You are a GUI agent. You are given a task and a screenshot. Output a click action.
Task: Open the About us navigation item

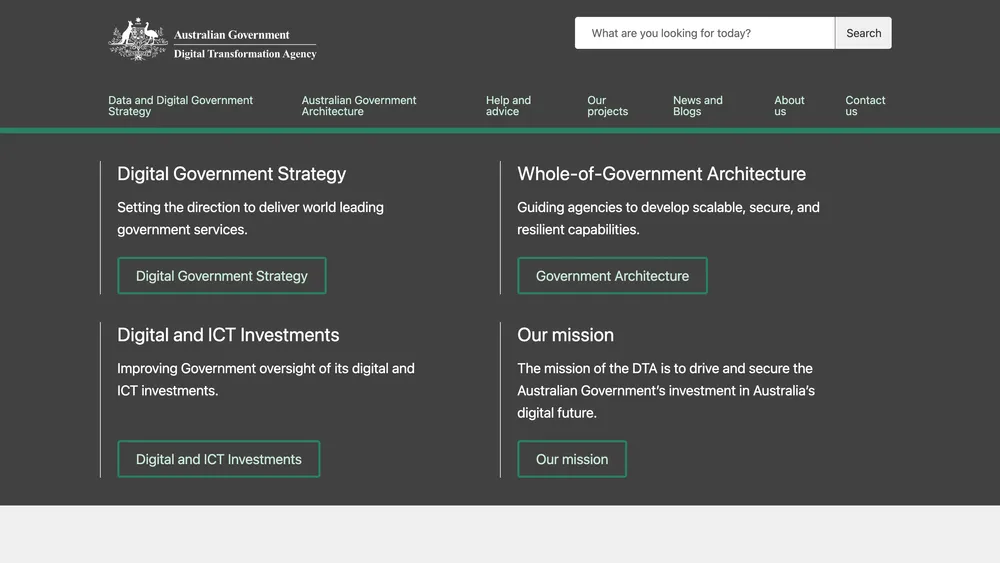click(789, 106)
